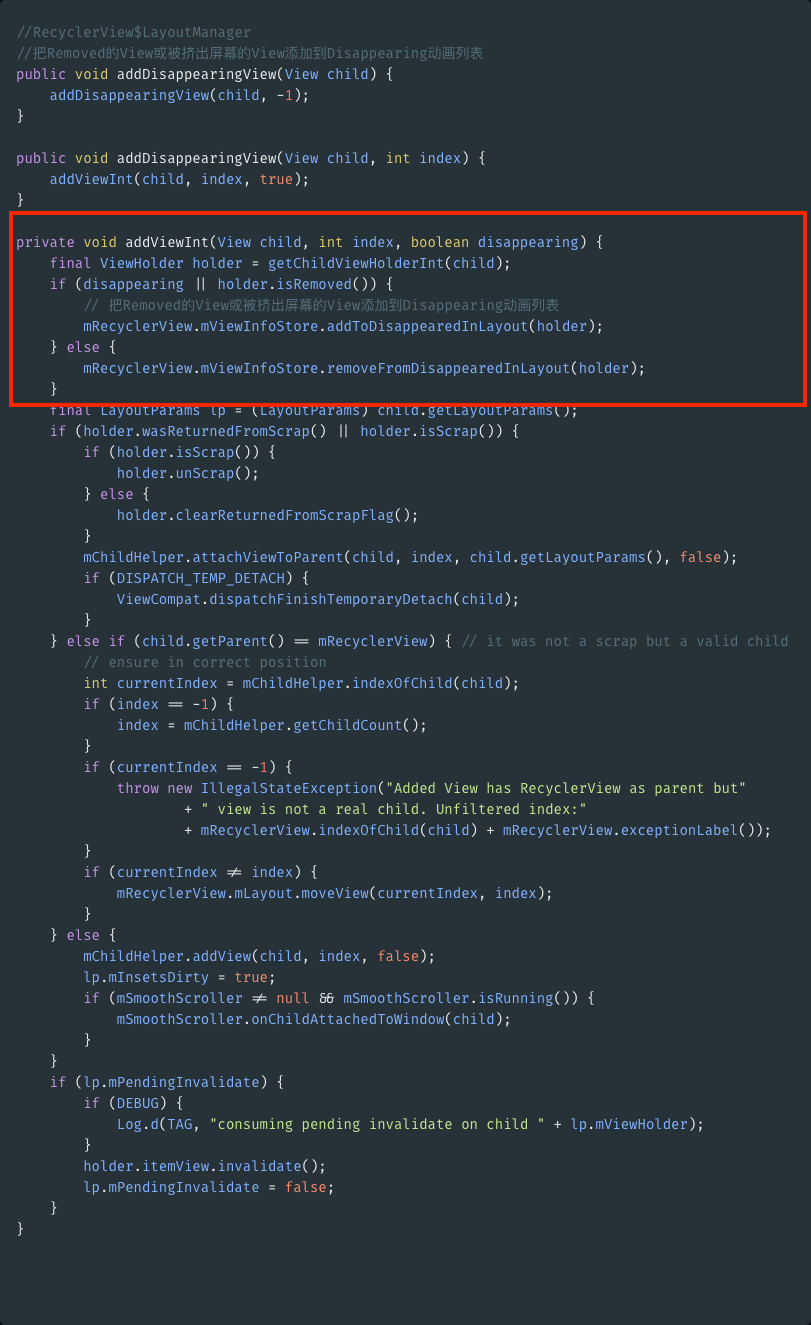Click the "it was not a scrap" comment

coord(625,641)
